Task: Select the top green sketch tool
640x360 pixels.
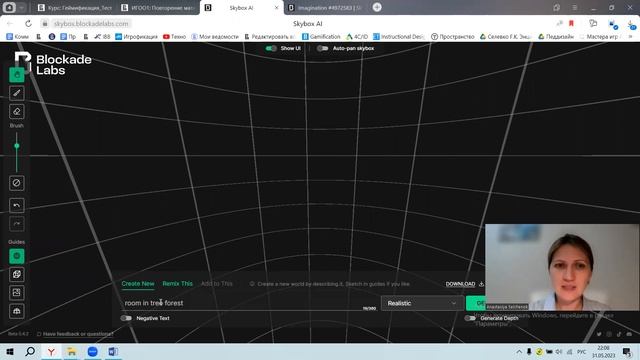Action: (x=17, y=75)
